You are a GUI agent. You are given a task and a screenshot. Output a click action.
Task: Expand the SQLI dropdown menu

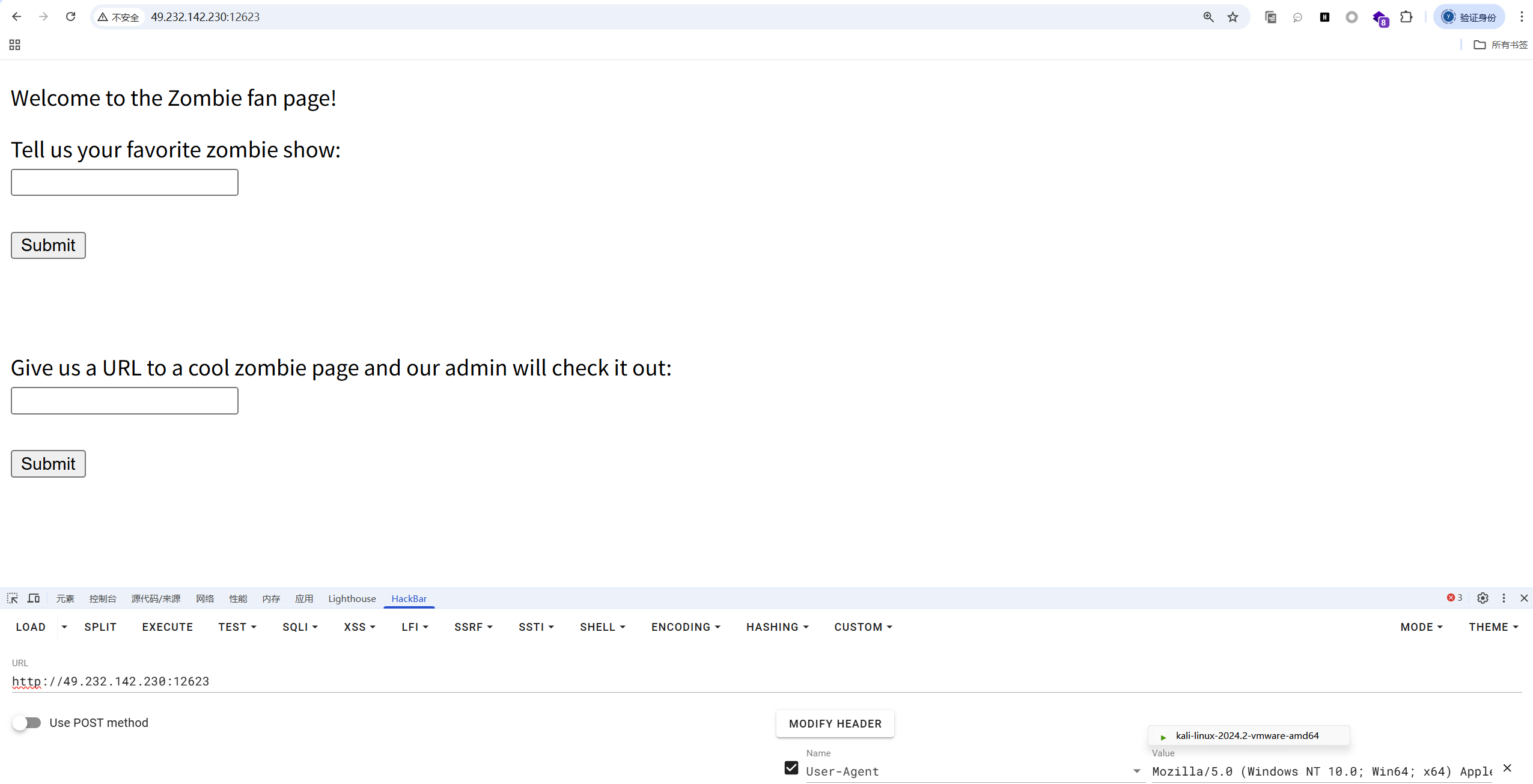click(300, 627)
